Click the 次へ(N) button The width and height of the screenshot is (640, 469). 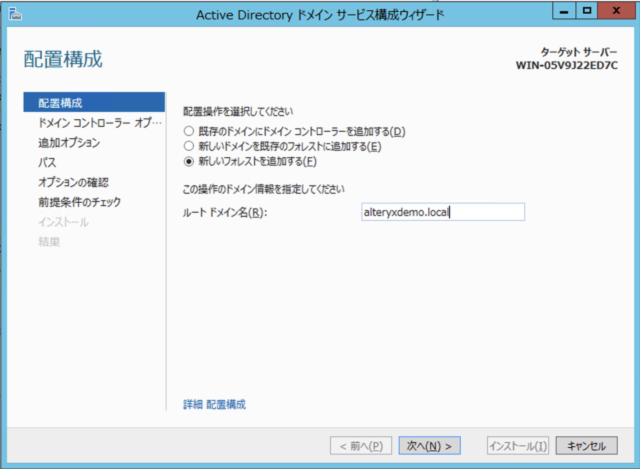tap(429, 446)
